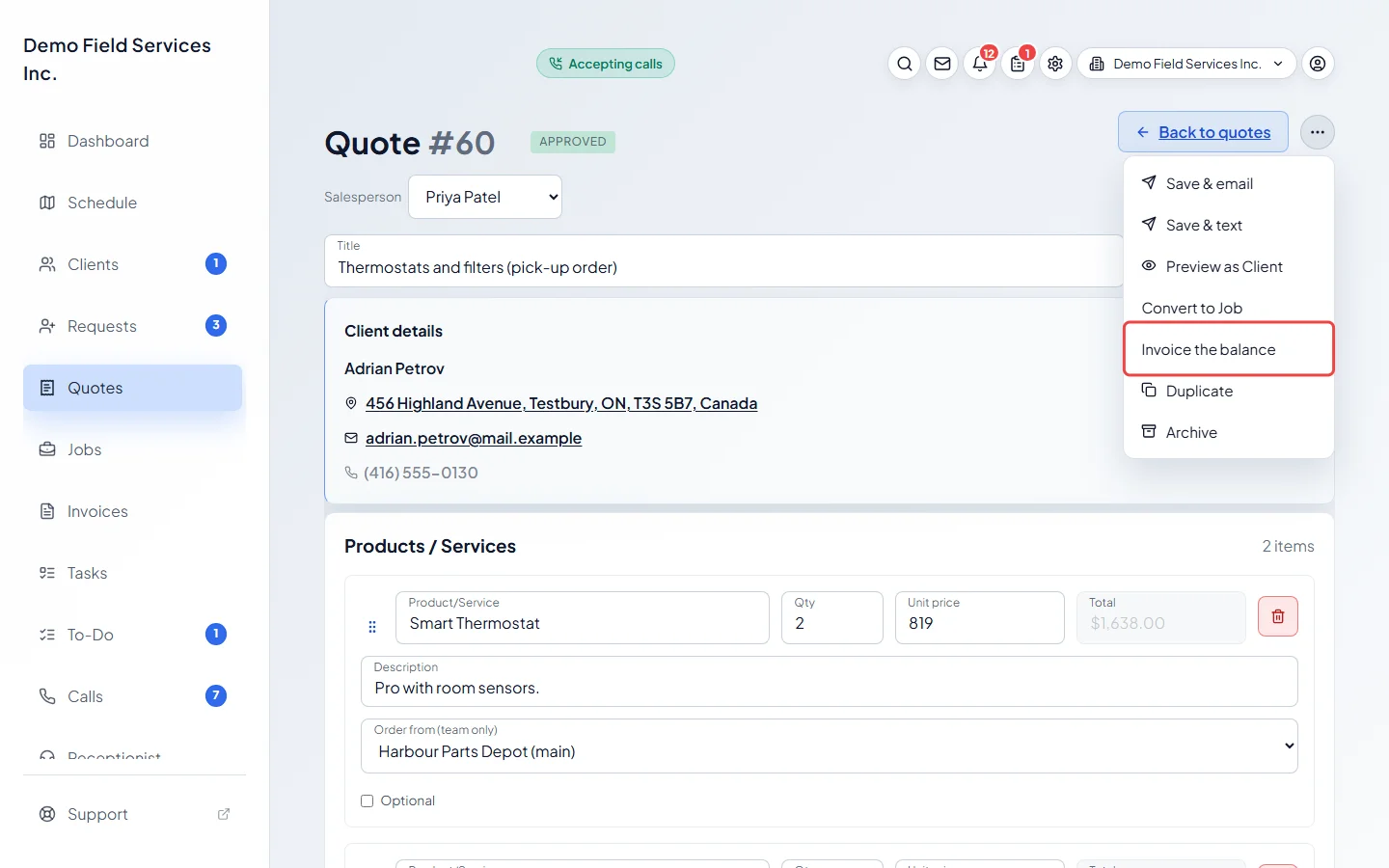
Task: Open Invoices in the sidebar
Action: click(x=133, y=511)
